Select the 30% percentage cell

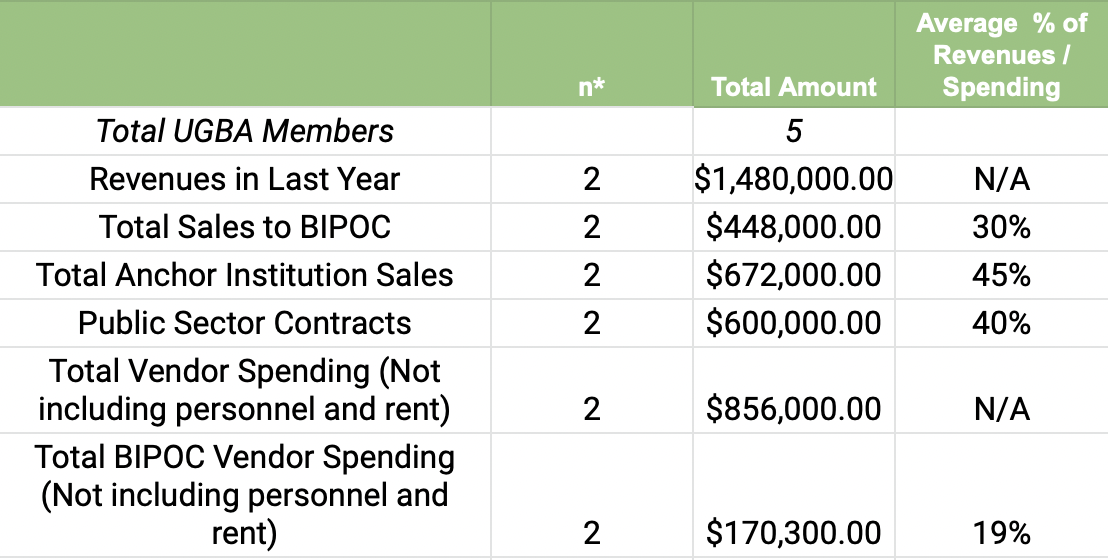(1001, 228)
